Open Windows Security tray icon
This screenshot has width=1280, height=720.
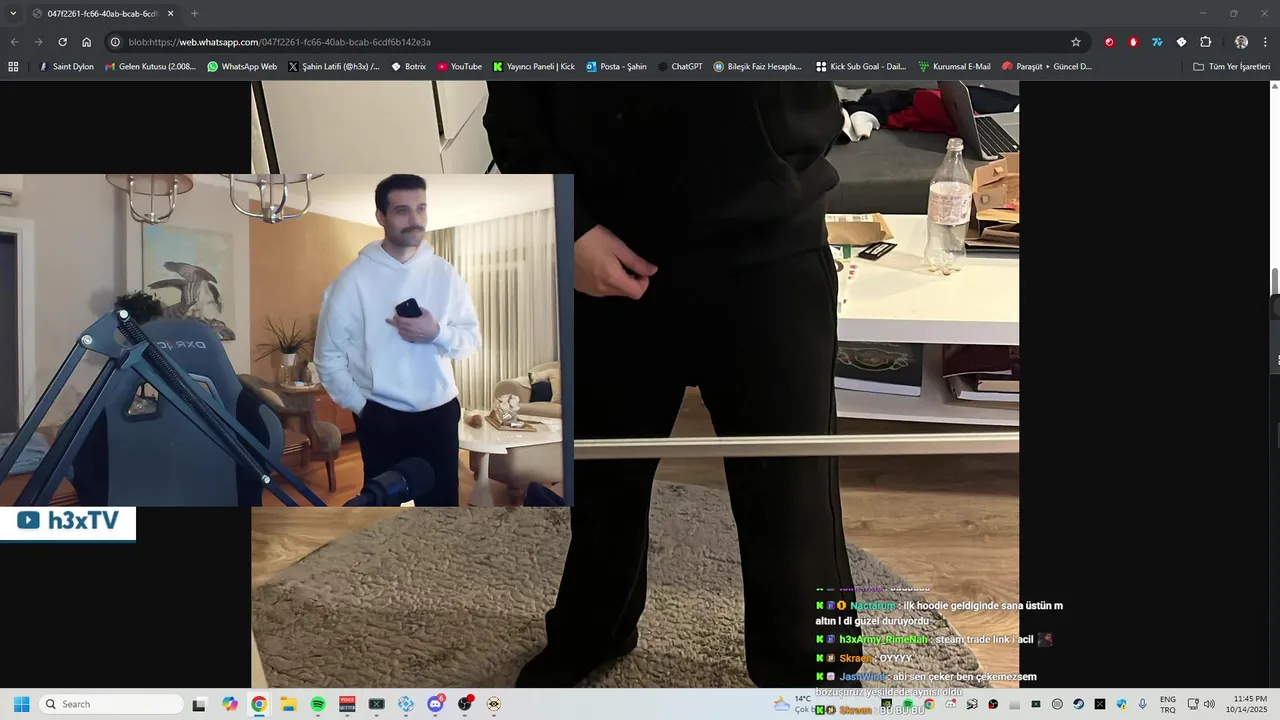(x=1121, y=704)
